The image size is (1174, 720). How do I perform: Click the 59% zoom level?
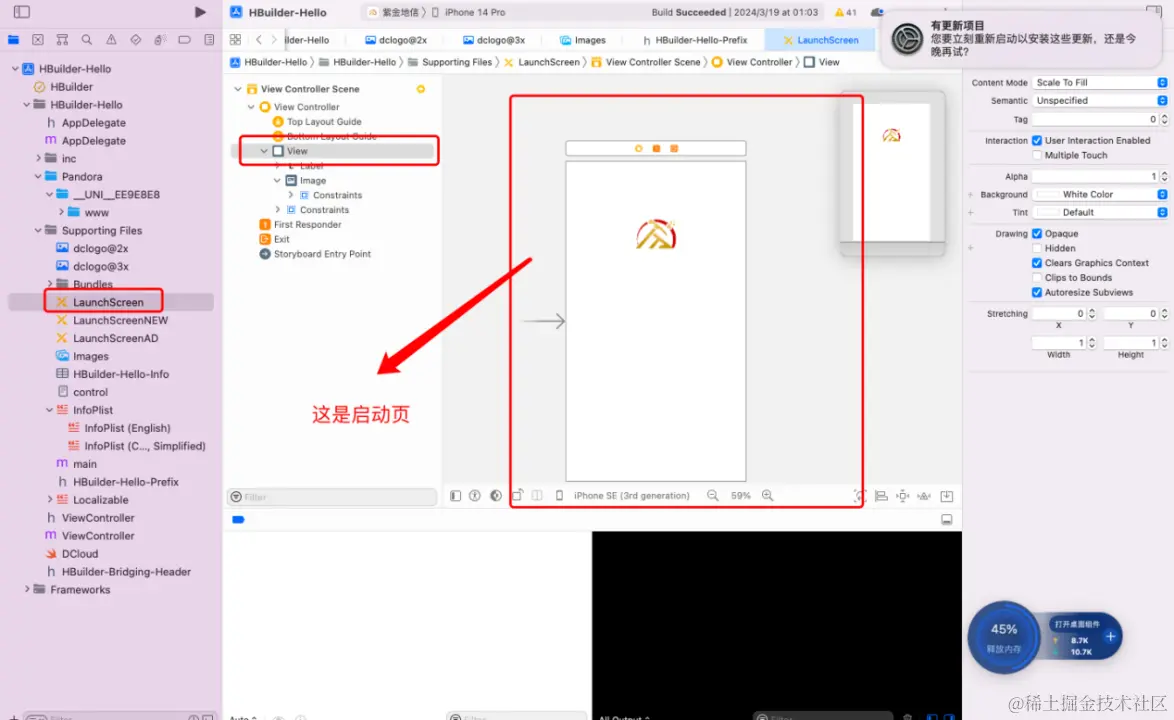[740, 495]
